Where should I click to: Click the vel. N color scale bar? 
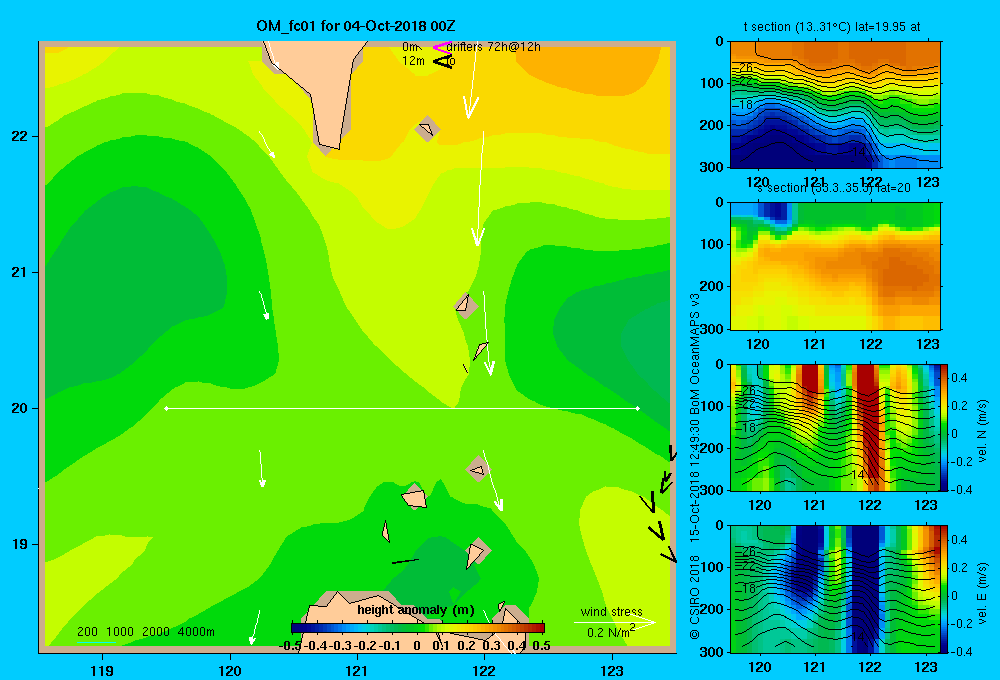(944, 427)
